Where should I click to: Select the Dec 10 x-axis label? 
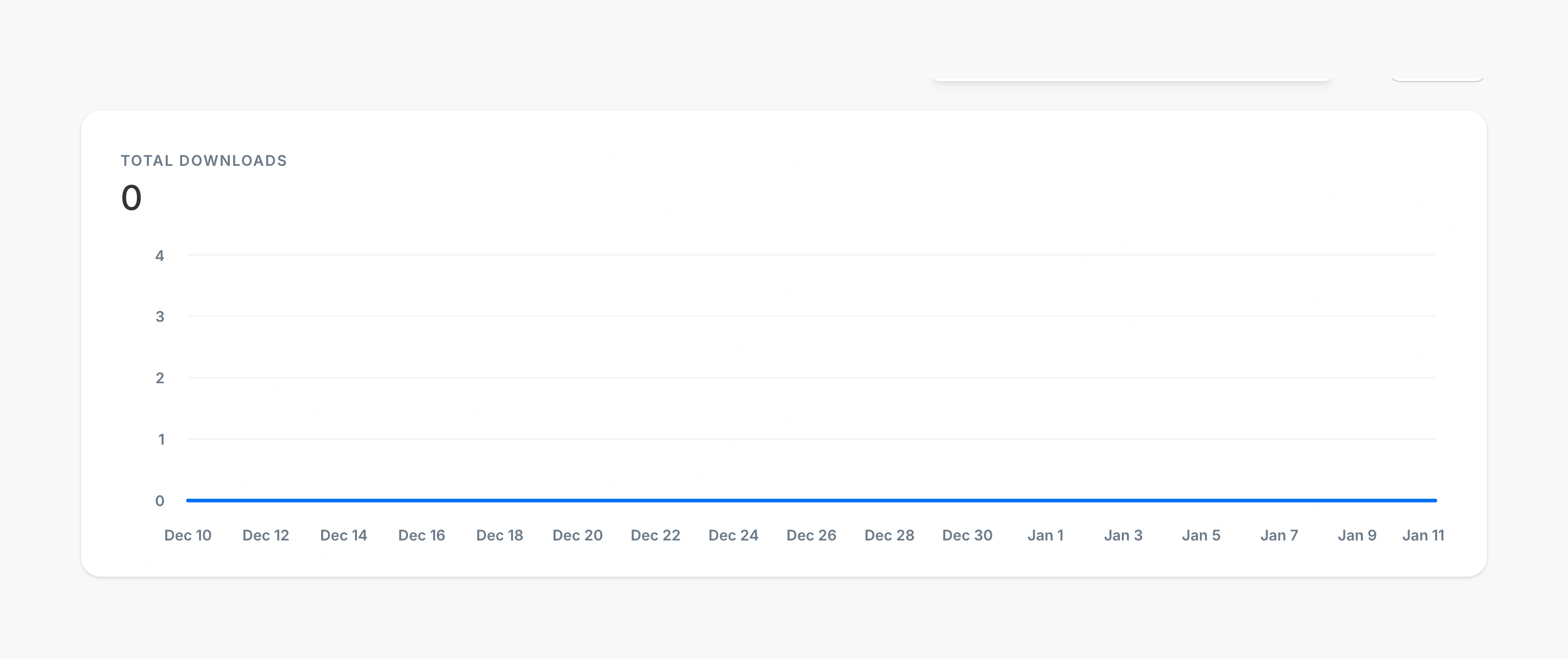tap(187, 536)
